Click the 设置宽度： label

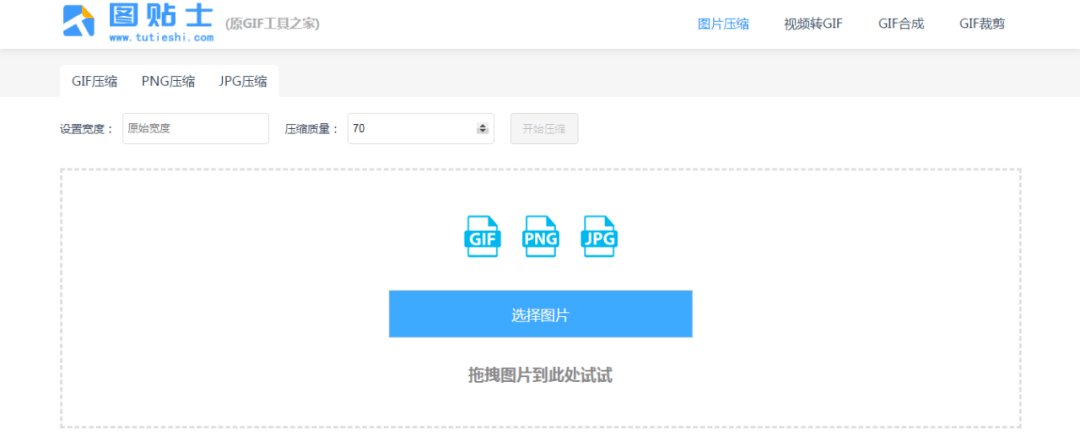click(x=87, y=129)
